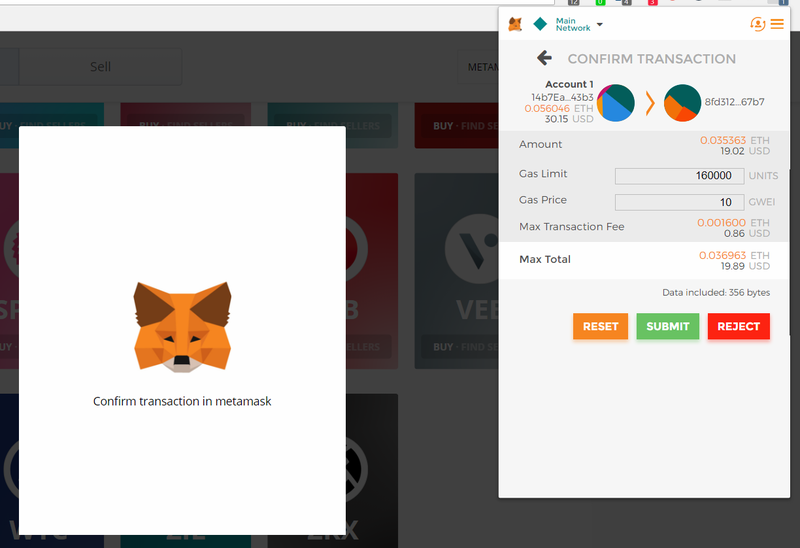Click the MetaMask fox logo in popup header

pos(515,24)
